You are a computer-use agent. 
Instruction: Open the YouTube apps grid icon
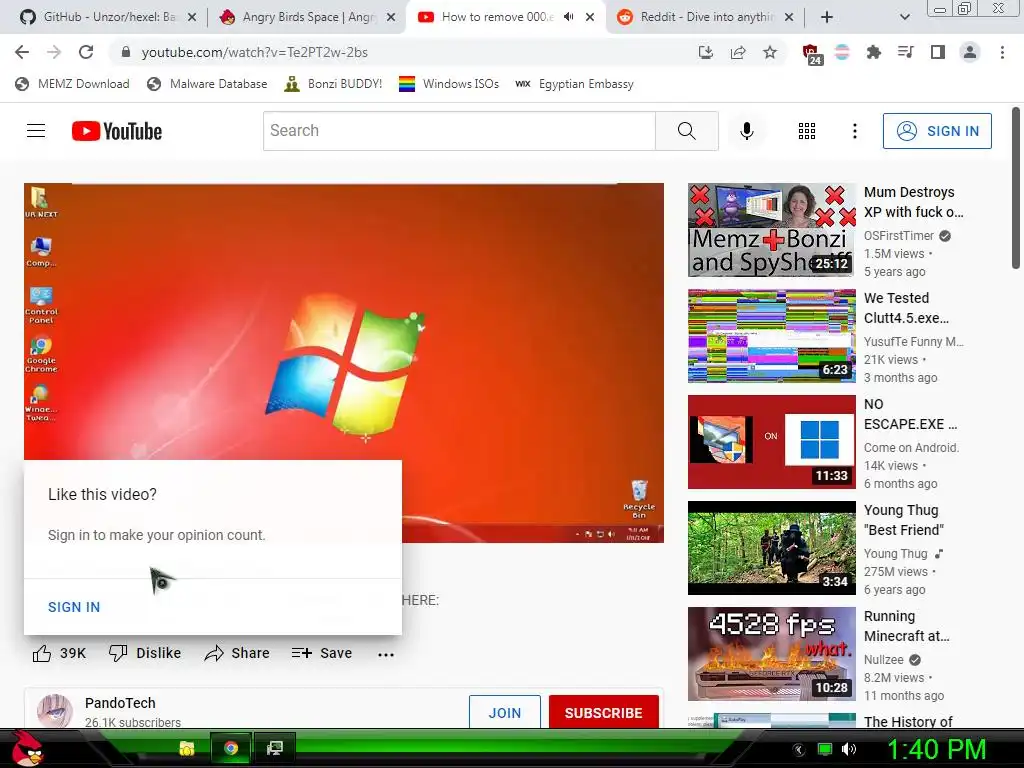807,131
